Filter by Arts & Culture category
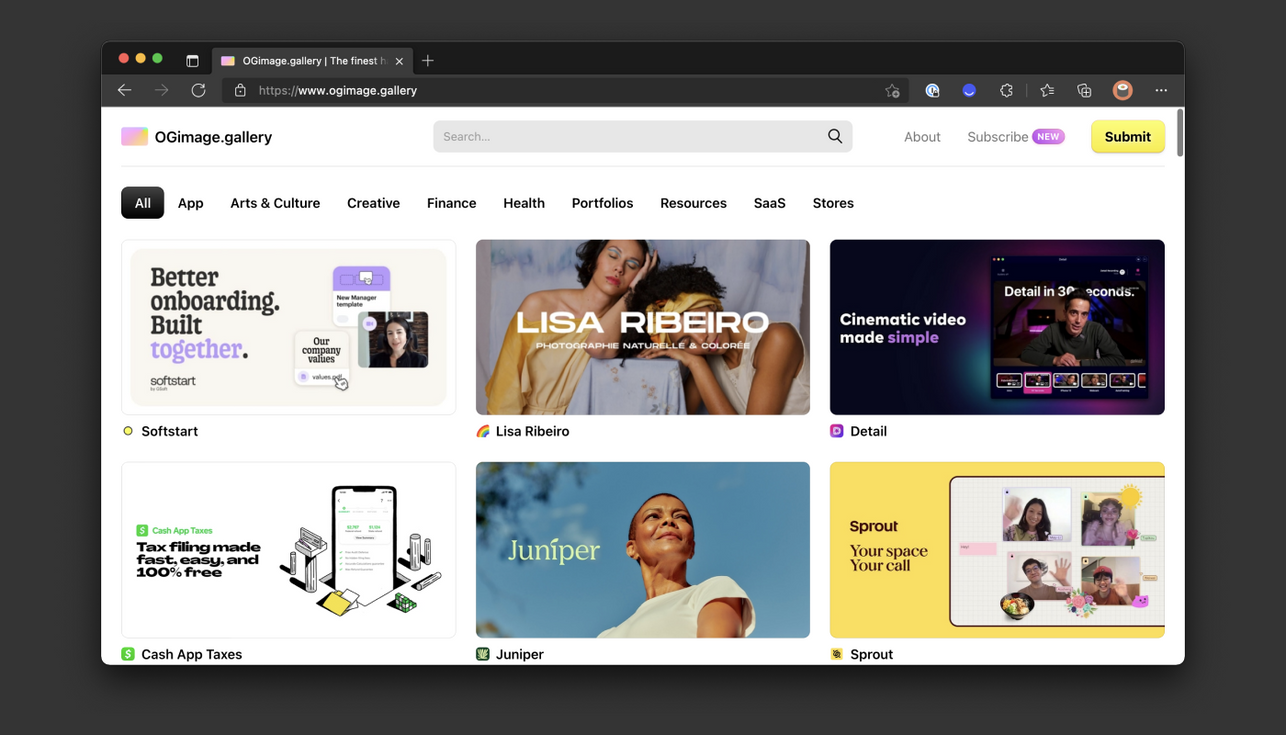The height and width of the screenshot is (735, 1286). click(275, 203)
